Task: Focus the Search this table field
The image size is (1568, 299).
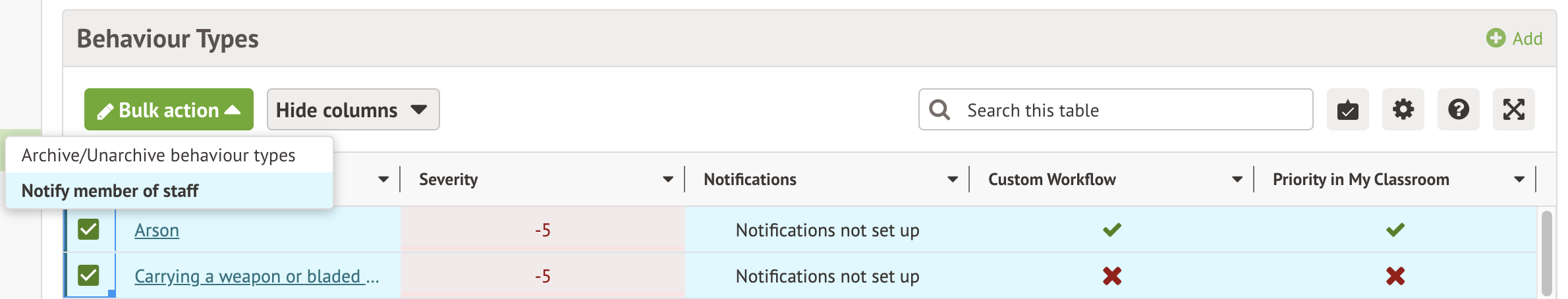Action: (1133, 110)
